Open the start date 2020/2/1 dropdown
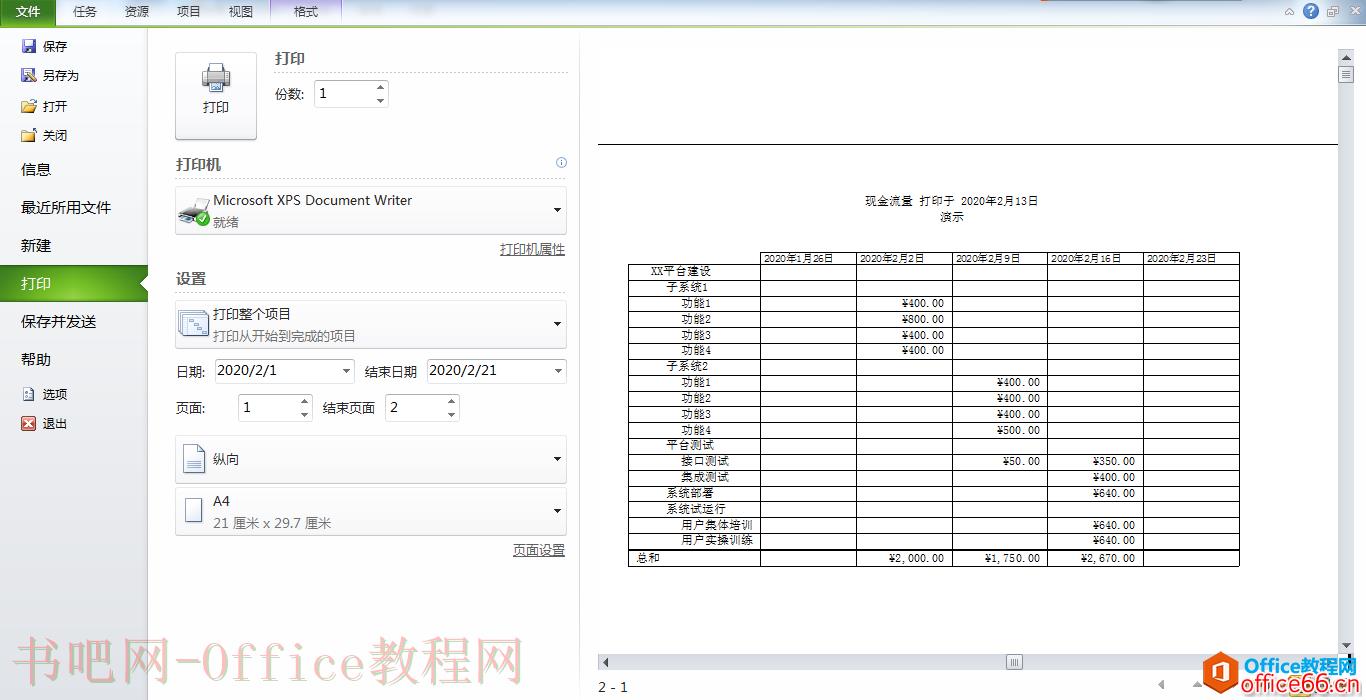The width and height of the screenshot is (1366, 700). pos(346,371)
